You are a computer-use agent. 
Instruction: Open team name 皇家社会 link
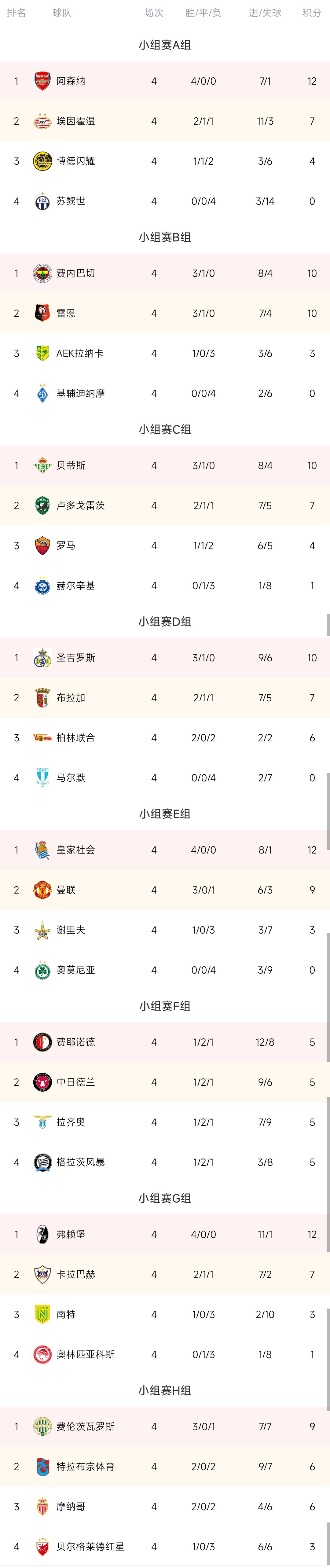(x=75, y=850)
